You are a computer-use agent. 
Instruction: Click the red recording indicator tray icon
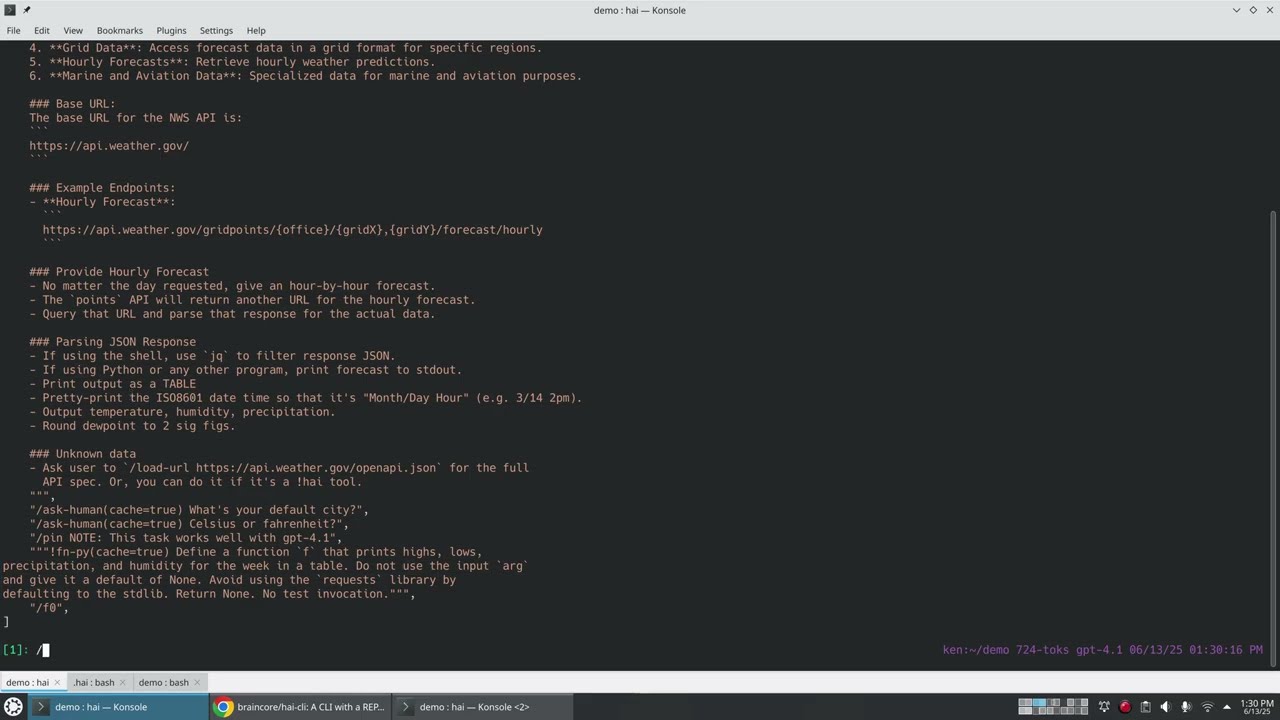click(1125, 707)
